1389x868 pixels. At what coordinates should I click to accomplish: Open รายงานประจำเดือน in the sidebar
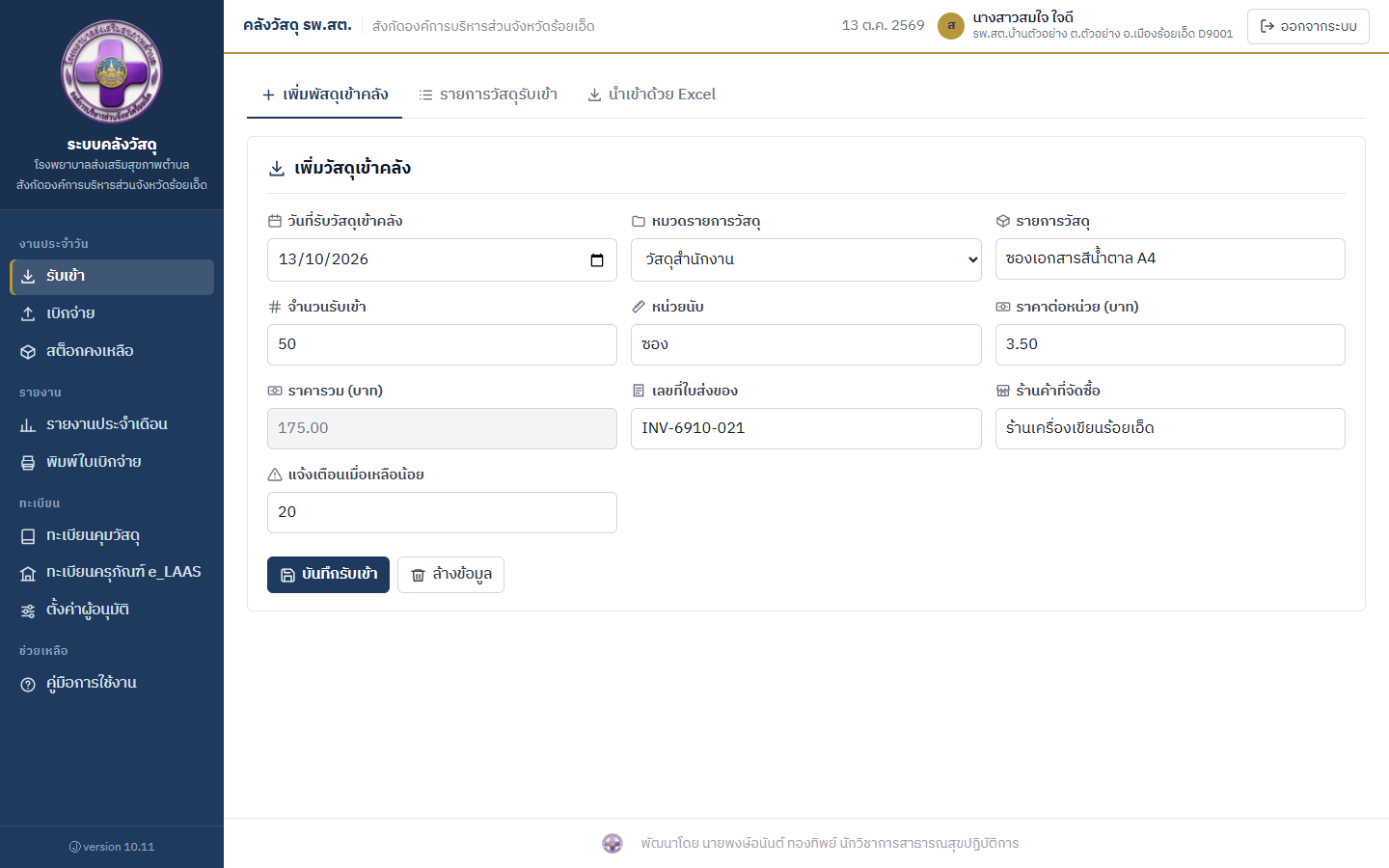click(x=112, y=425)
